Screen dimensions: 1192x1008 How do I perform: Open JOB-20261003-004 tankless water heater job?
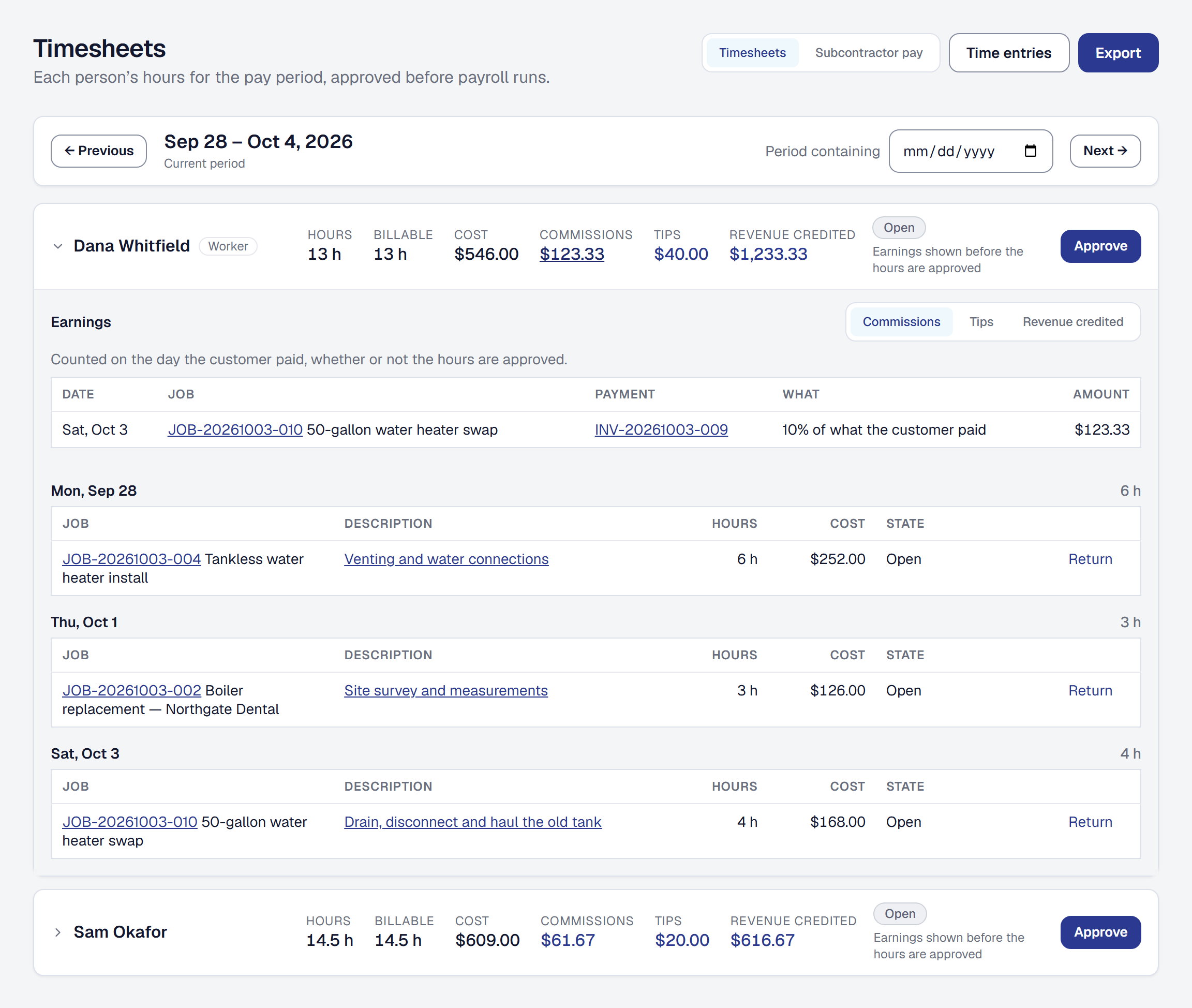pyautogui.click(x=131, y=559)
